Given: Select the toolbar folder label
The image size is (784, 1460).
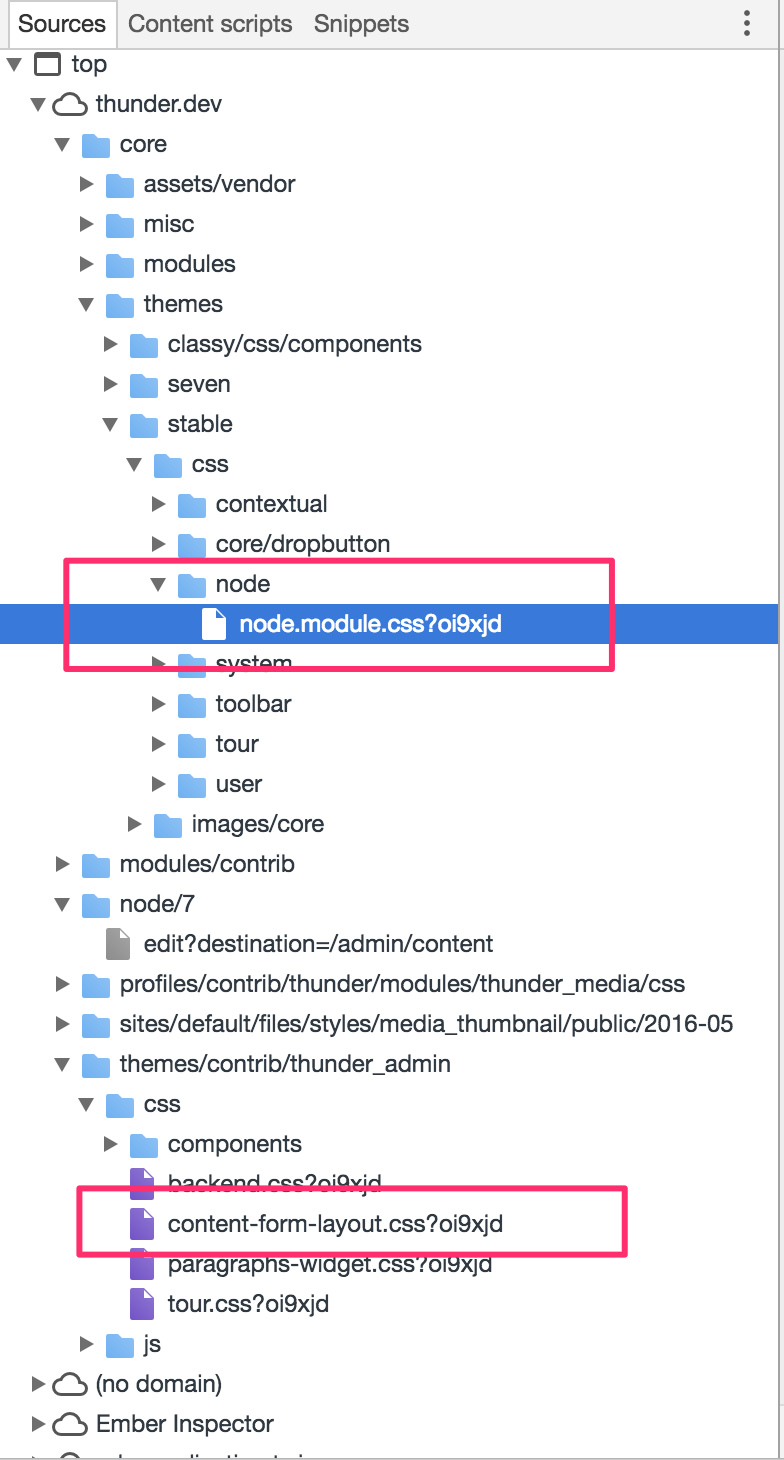Looking at the screenshot, I should [253, 704].
